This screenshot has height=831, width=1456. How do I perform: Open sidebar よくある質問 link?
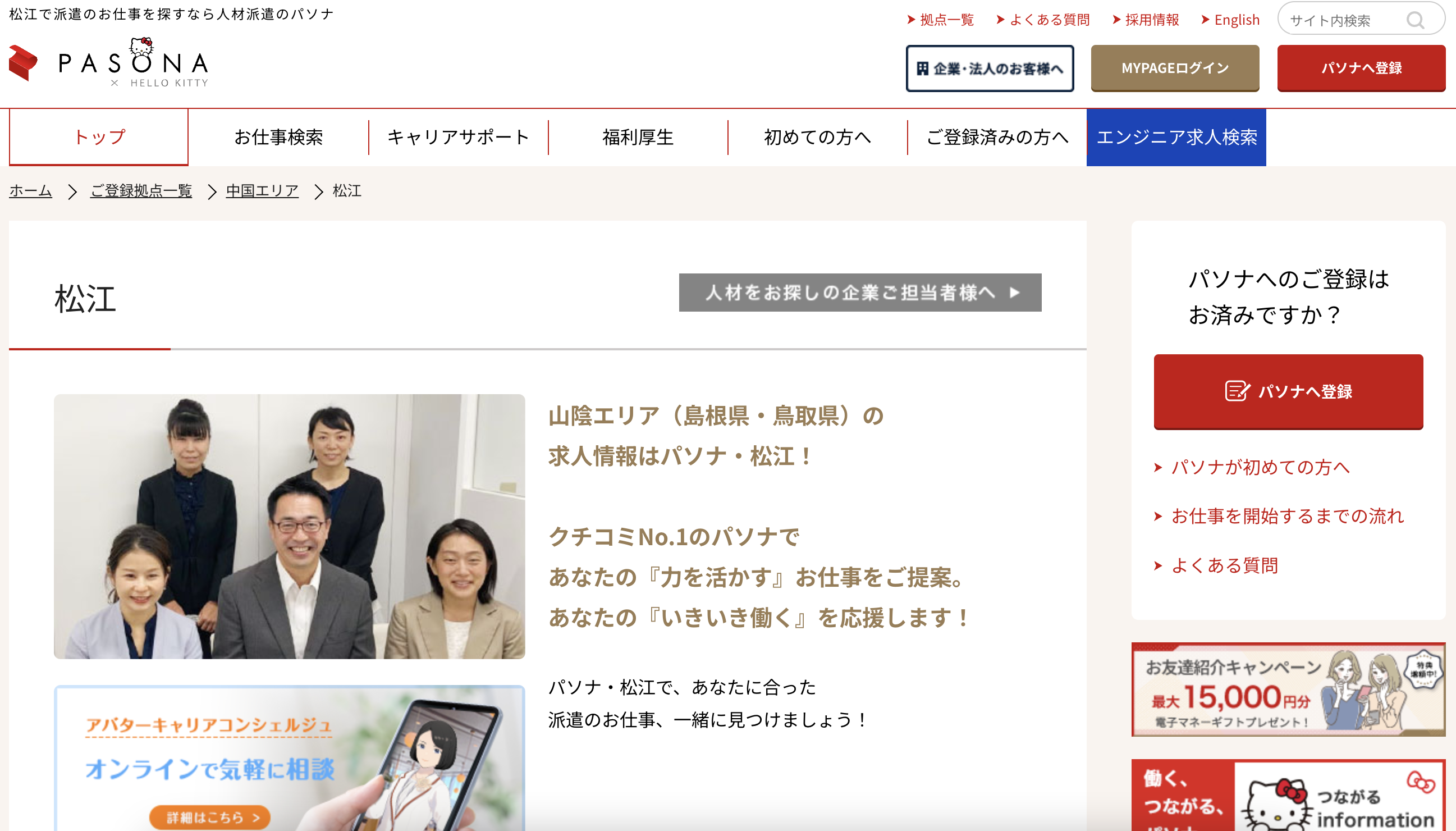[x=1224, y=565]
